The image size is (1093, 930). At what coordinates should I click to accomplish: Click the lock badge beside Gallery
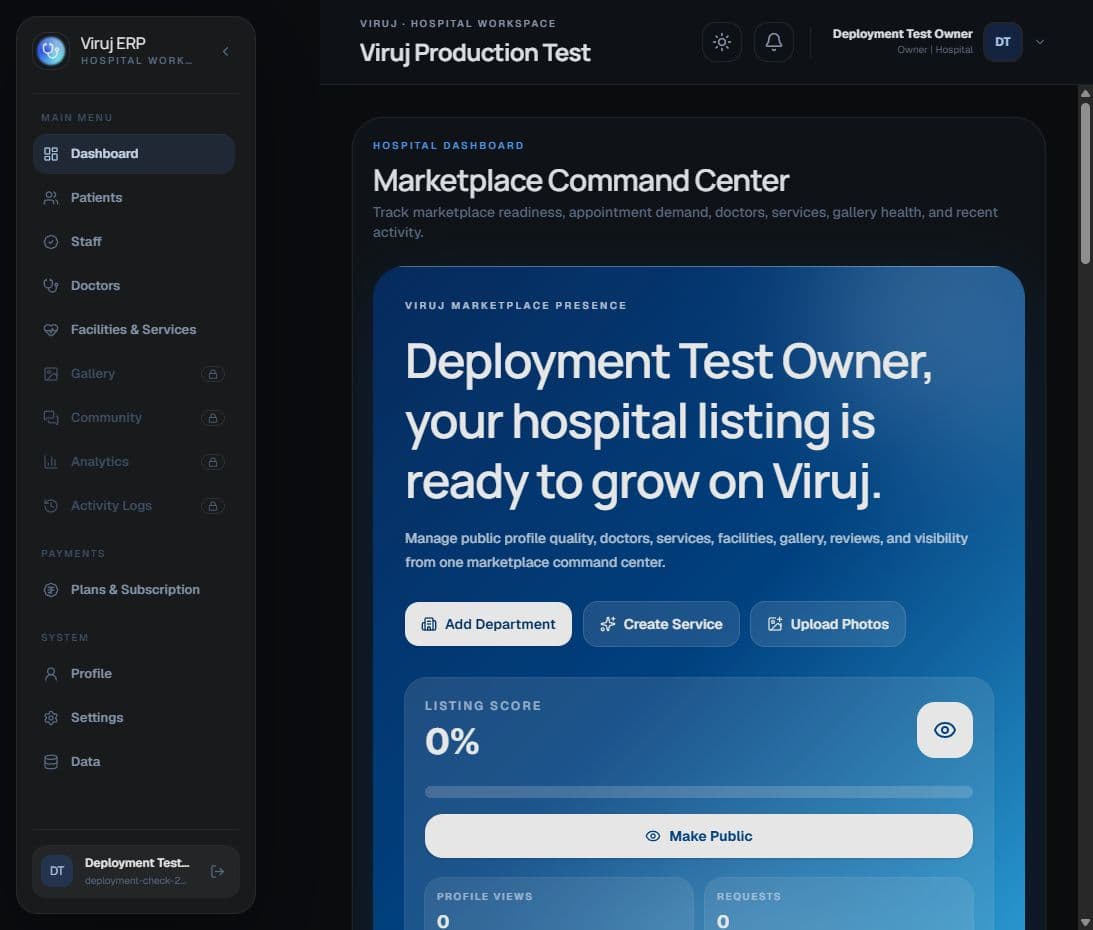point(213,374)
